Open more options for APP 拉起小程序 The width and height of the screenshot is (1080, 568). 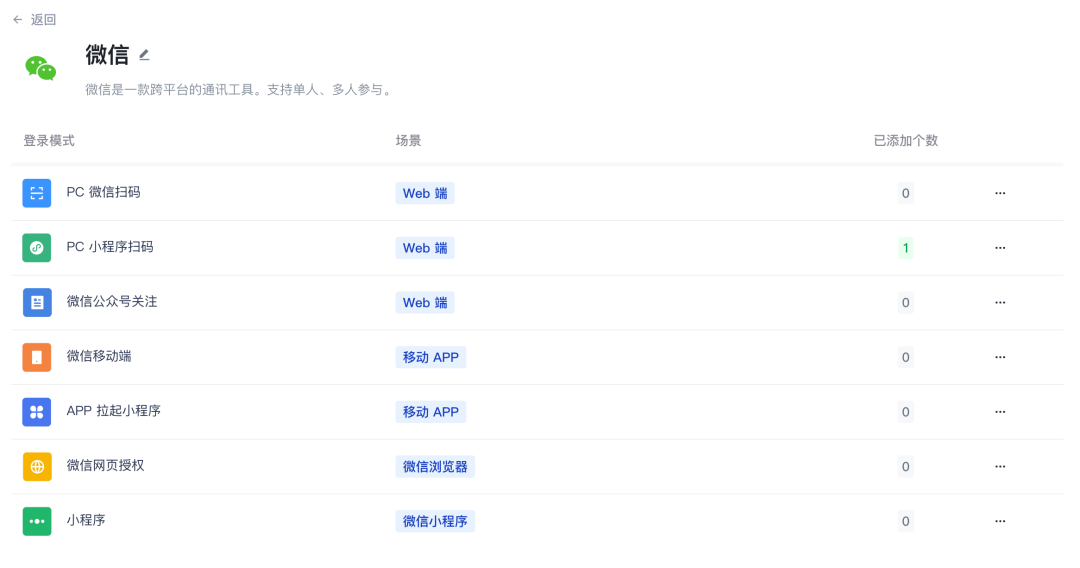(1000, 412)
